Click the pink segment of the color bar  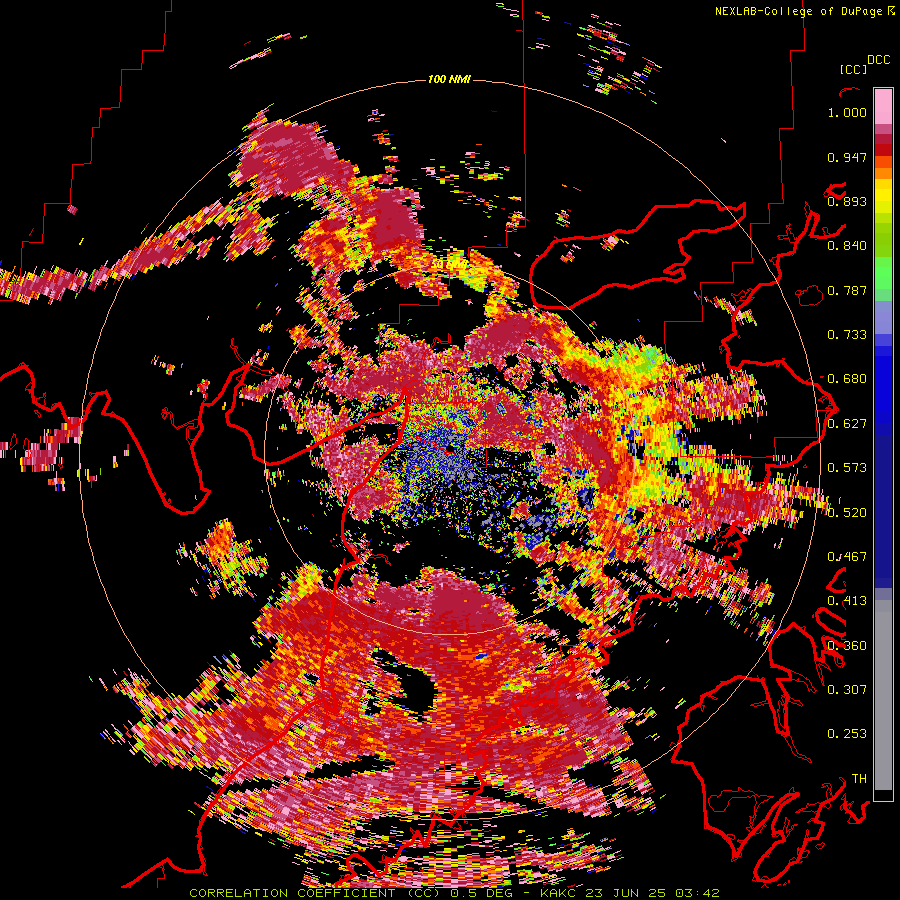click(x=883, y=106)
